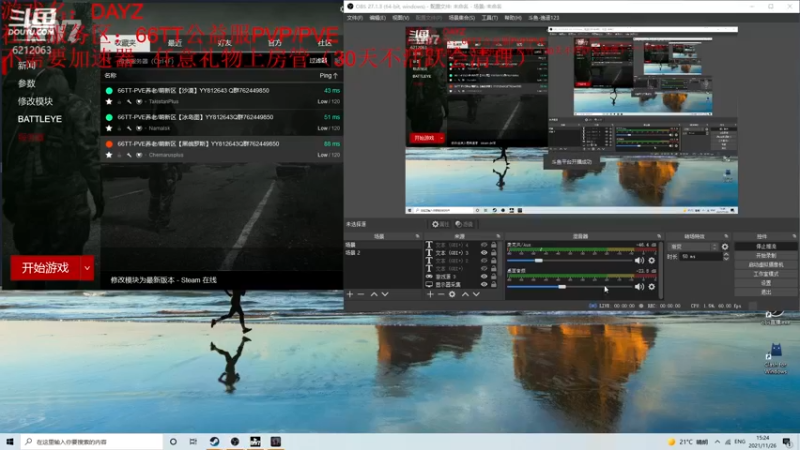Open 桌面音频 audio settings gear in OBS mixer
800x450 pixels.
coord(652,287)
